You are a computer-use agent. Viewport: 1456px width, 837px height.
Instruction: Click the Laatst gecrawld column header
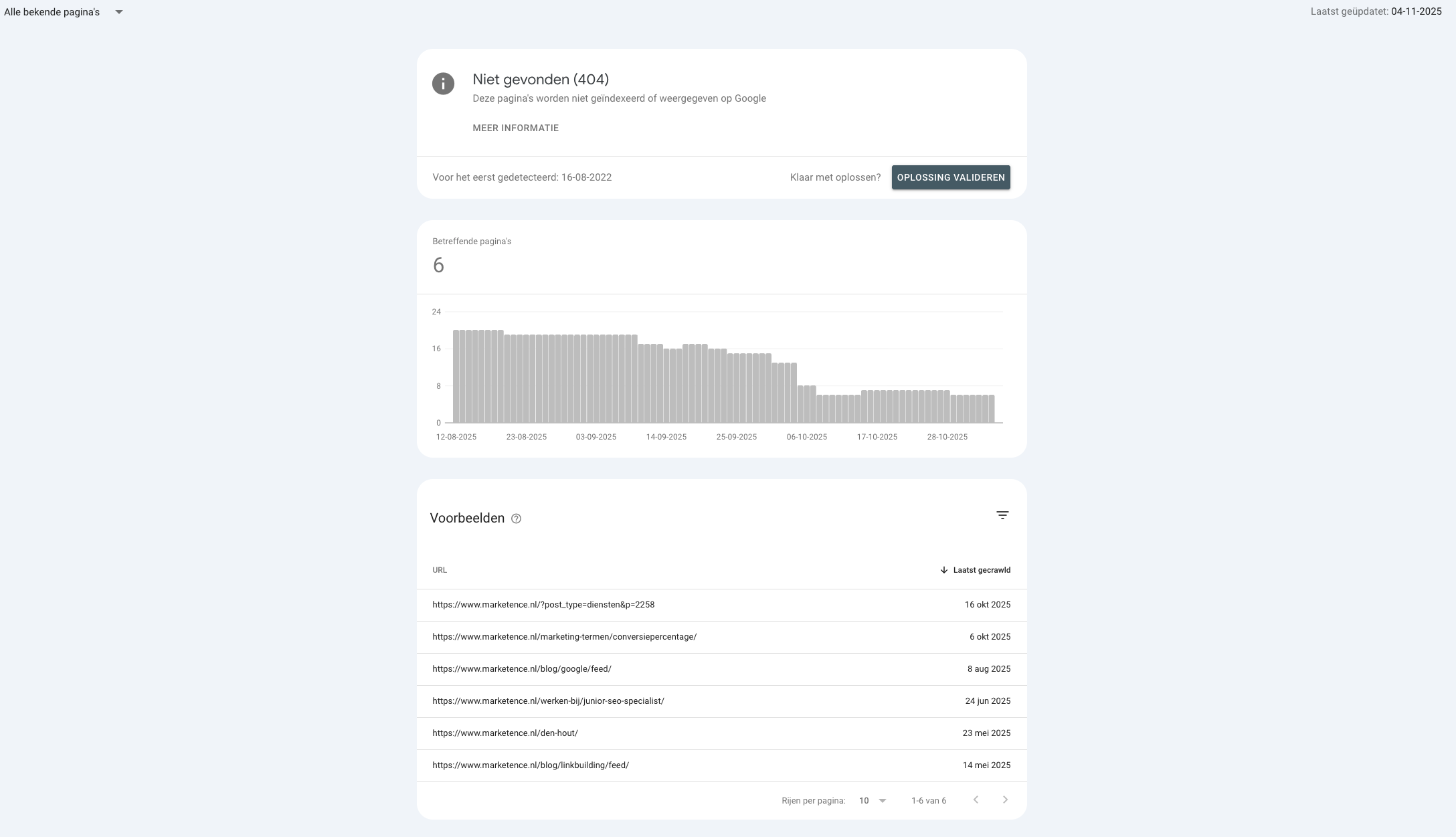tap(981, 570)
